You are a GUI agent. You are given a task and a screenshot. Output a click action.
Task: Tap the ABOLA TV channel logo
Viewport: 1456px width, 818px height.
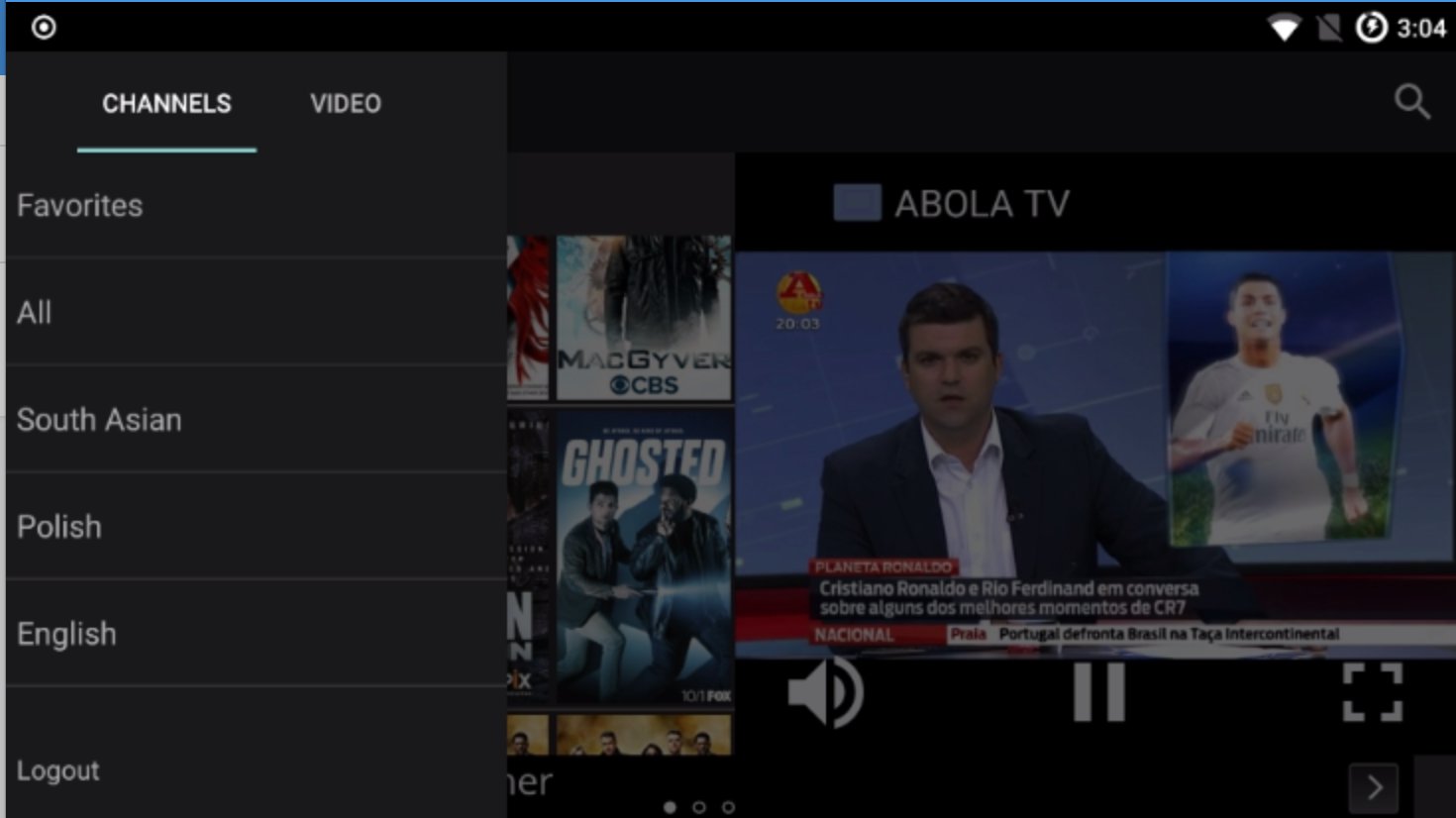click(860, 202)
